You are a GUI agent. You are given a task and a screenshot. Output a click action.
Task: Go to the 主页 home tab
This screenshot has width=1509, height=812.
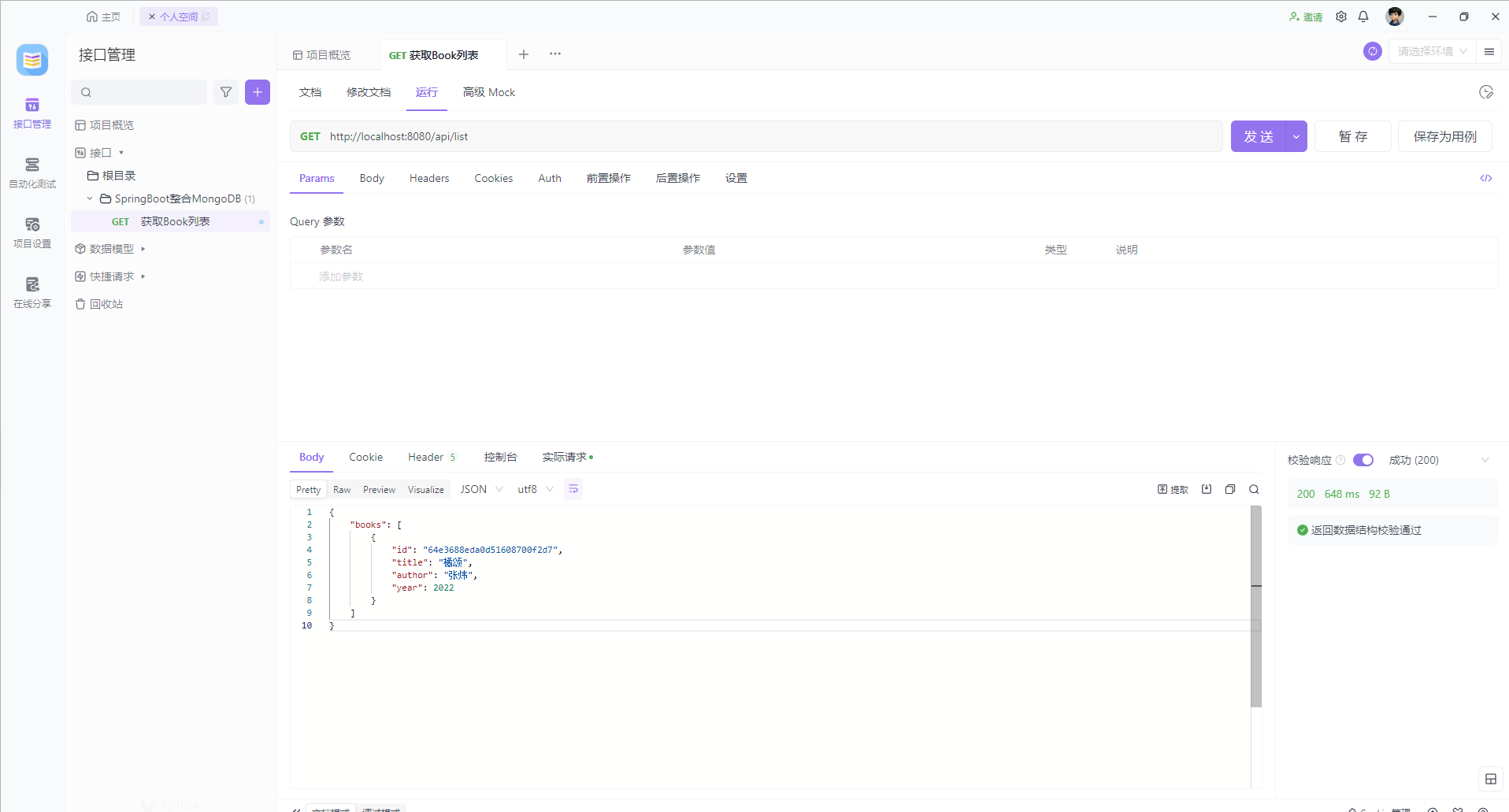coord(104,17)
